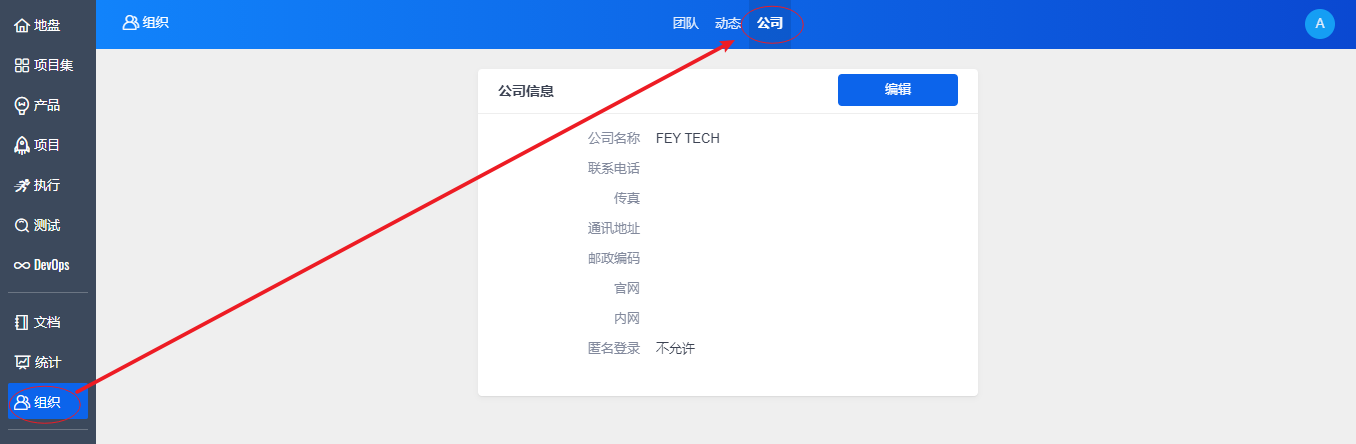Viewport: 1356px width, 444px height.
Task: Open 文档 notebook icon in sidebar
Action: (x=22, y=322)
